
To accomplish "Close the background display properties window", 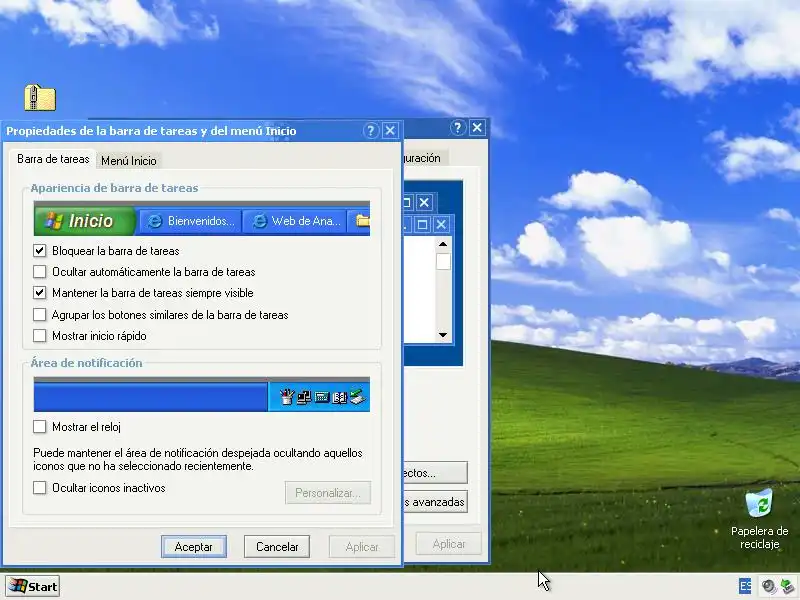I will point(477,128).
